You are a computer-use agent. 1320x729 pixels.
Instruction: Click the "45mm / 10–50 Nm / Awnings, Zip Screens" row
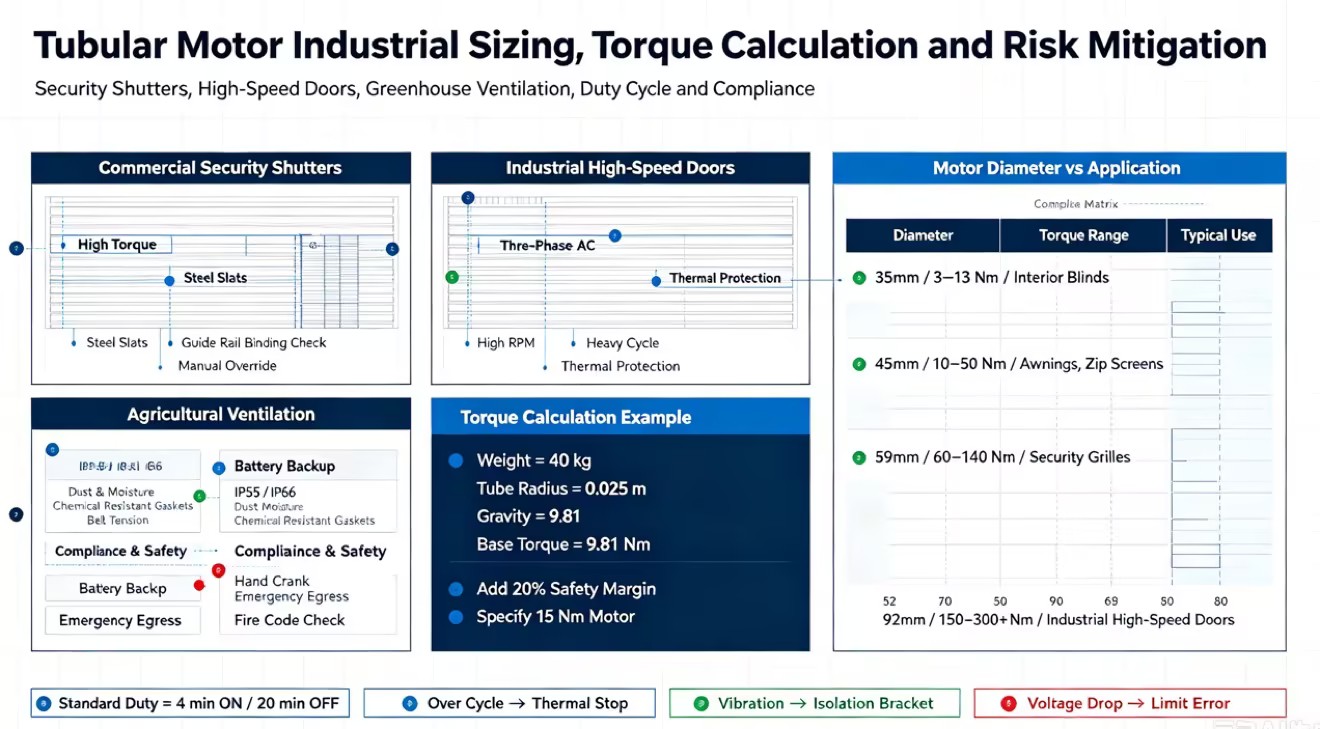coord(1019,364)
